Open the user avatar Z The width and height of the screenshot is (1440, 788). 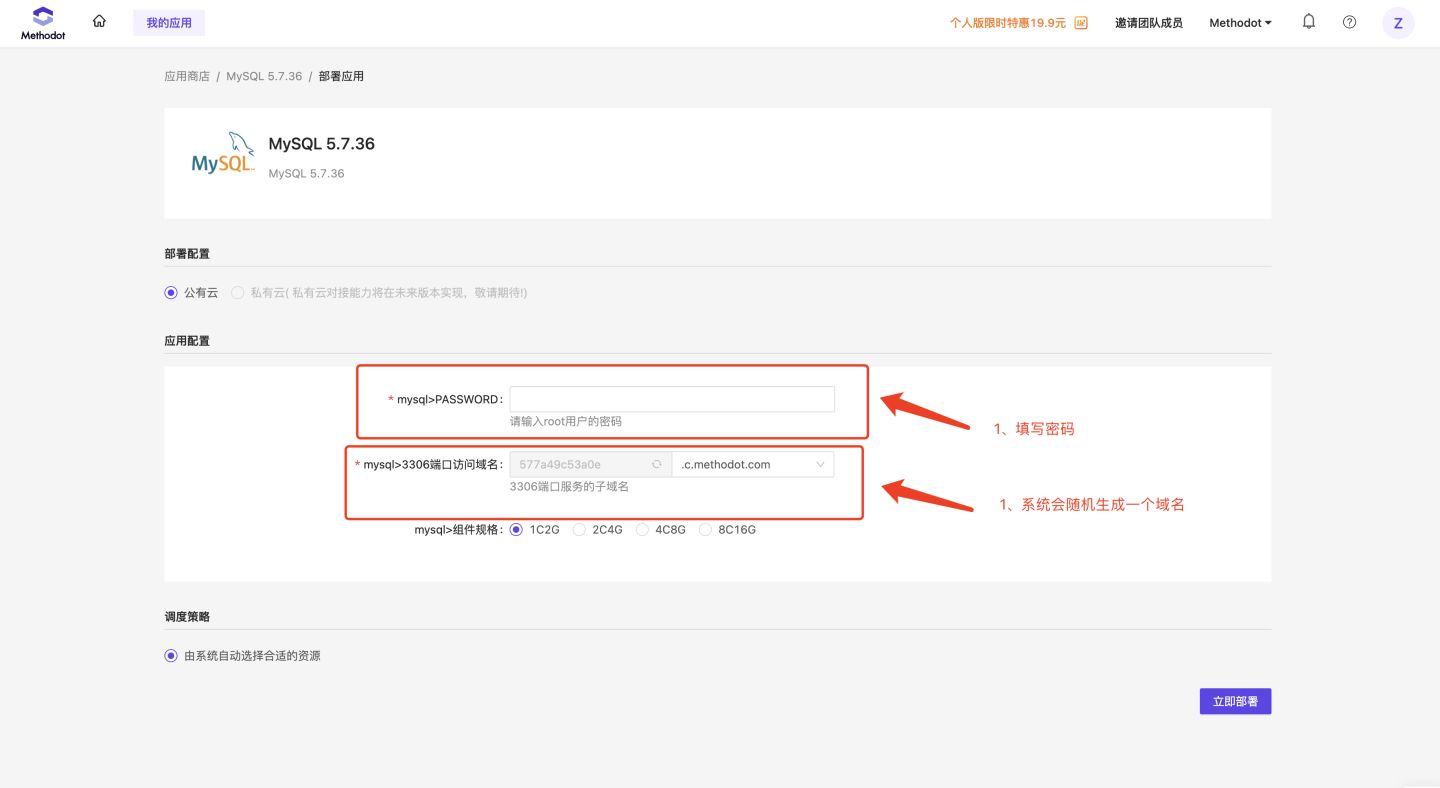pyautogui.click(x=1398, y=23)
